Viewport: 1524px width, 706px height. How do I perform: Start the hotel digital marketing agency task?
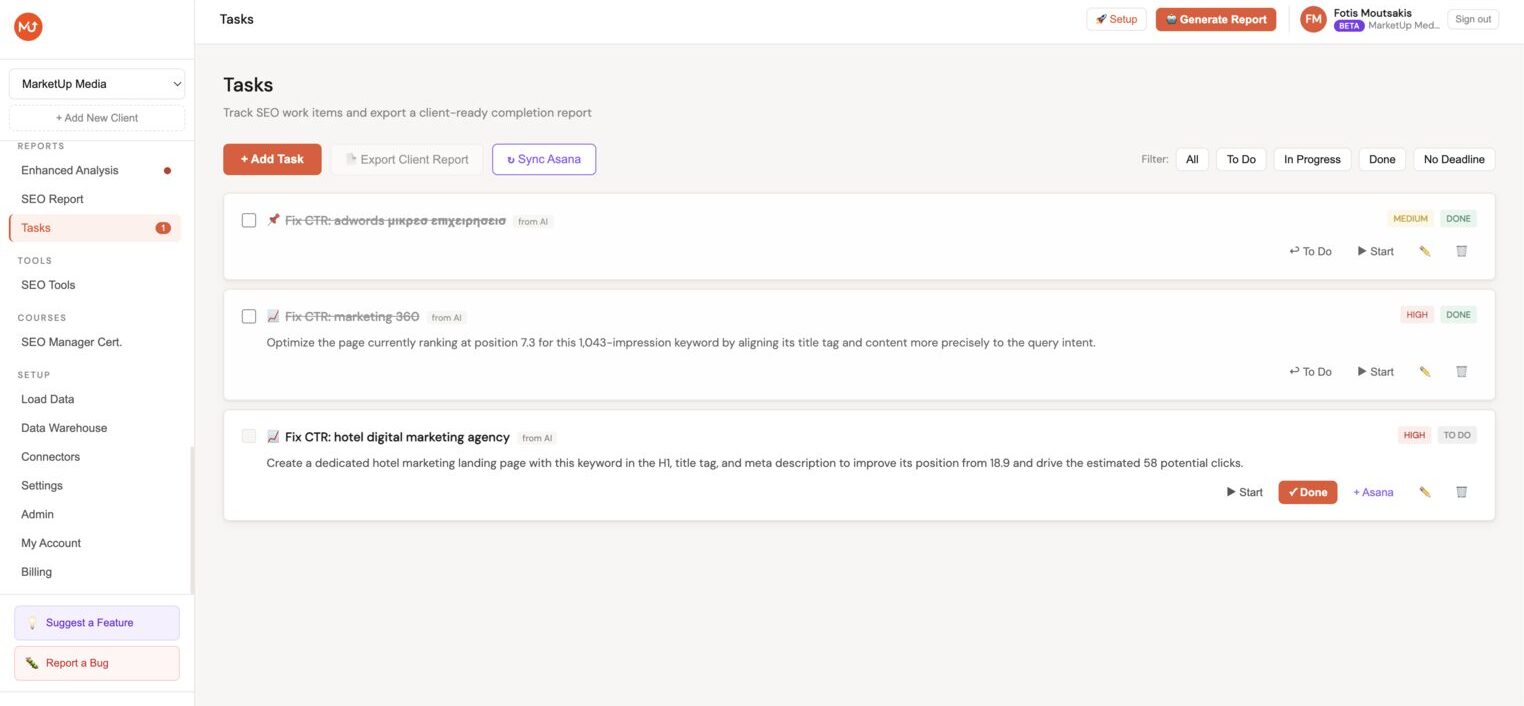[x=1245, y=492]
